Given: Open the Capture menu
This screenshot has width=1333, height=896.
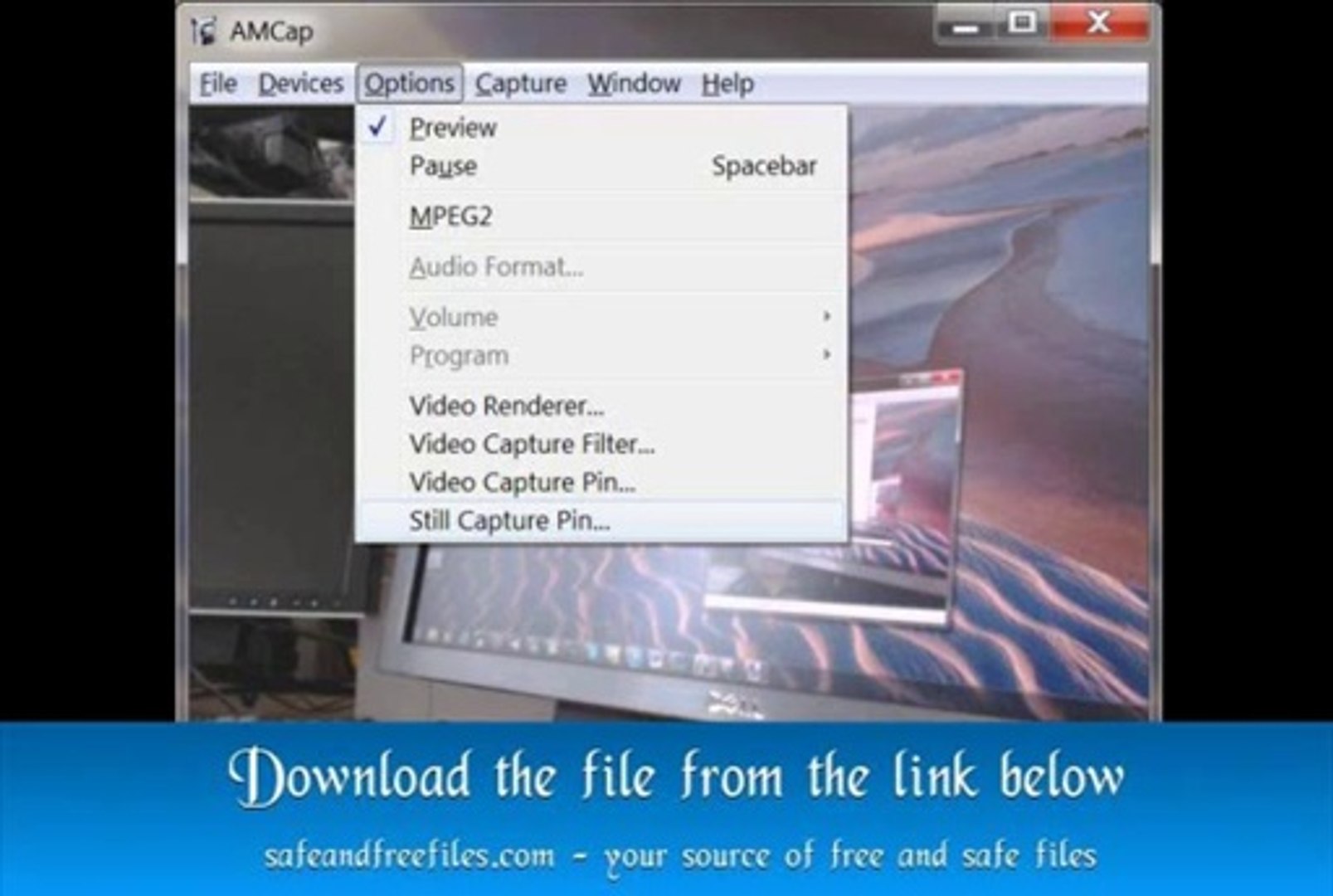Looking at the screenshot, I should tap(521, 84).
